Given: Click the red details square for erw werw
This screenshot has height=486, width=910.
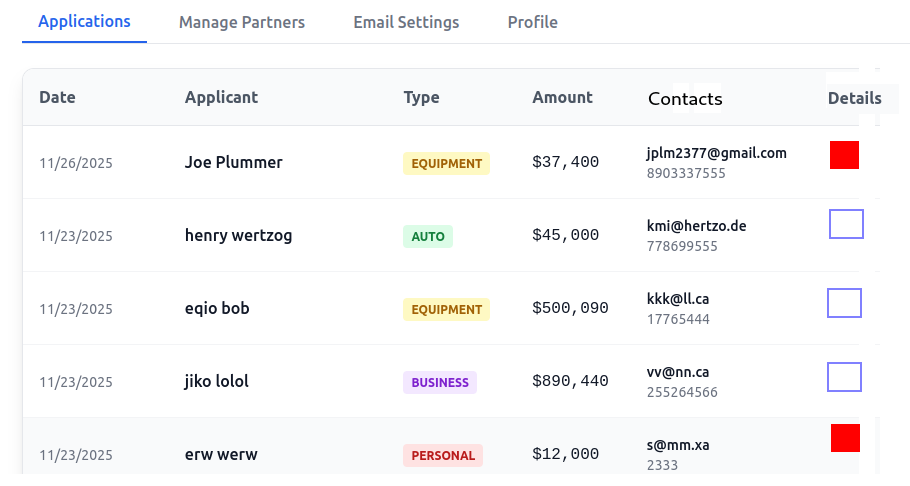Looking at the screenshot, I should (x=845, y=438).
